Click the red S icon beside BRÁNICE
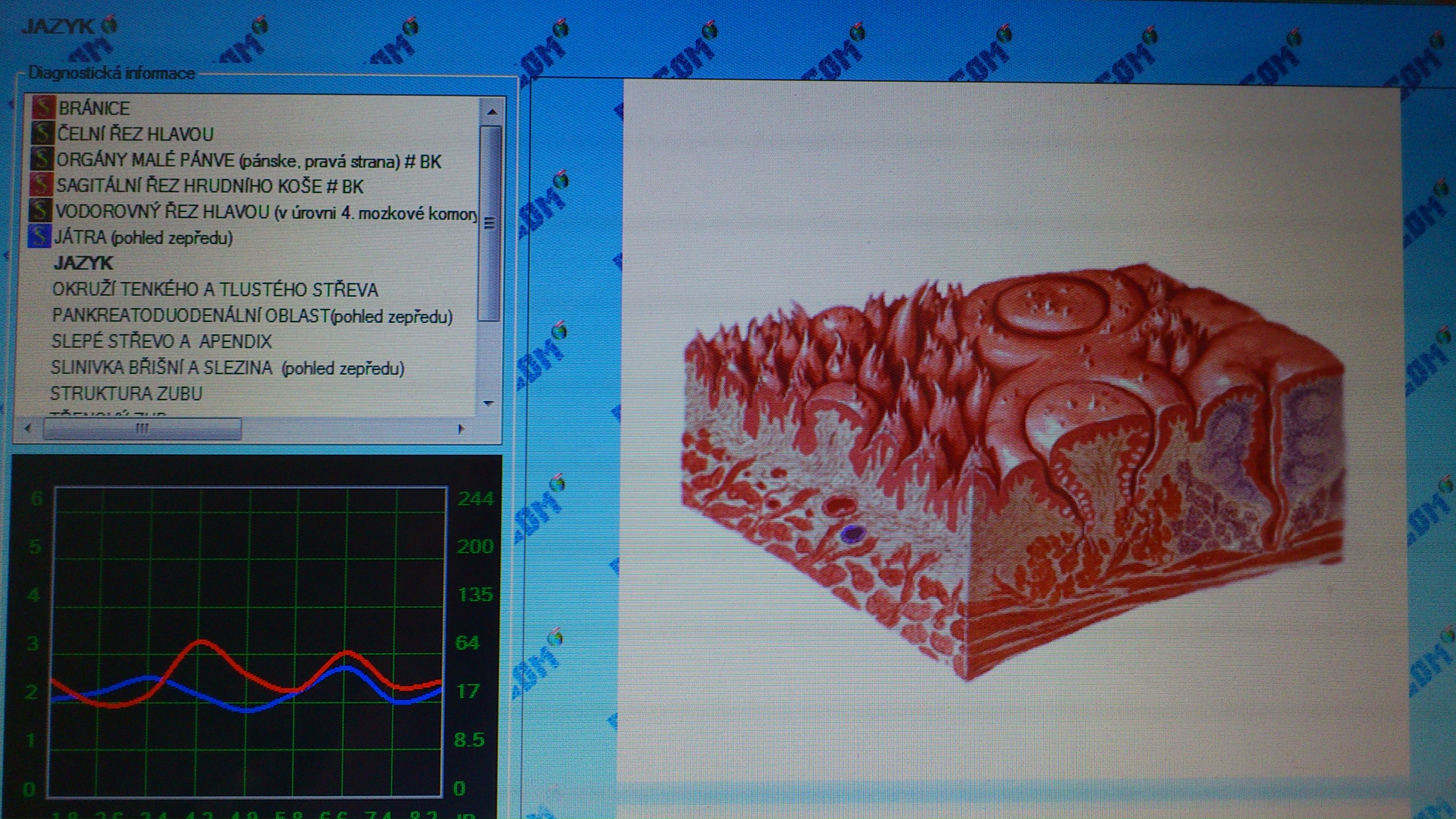This screenshot has width=1456, height=819. (x=43, y=108)
